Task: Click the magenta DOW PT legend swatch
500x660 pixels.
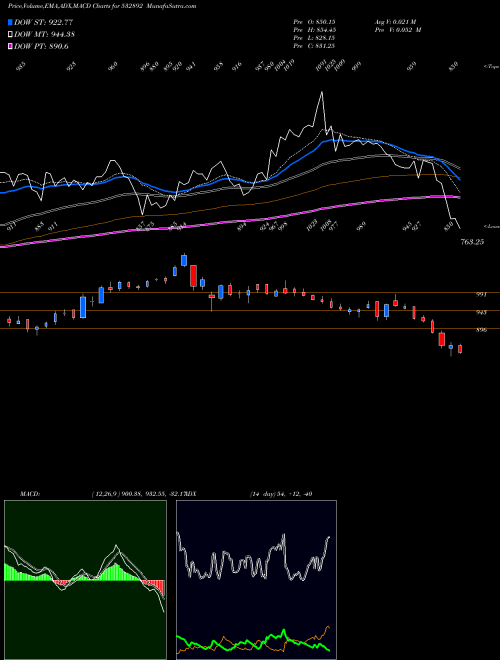Action: pos(10,47)
